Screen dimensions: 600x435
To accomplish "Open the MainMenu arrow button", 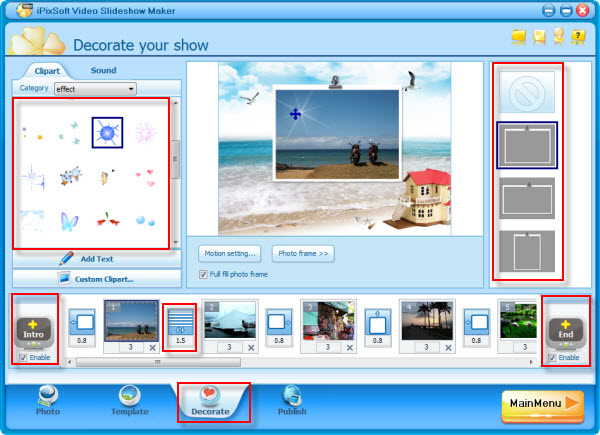I will pyautogui.click(x=542, y=404).
